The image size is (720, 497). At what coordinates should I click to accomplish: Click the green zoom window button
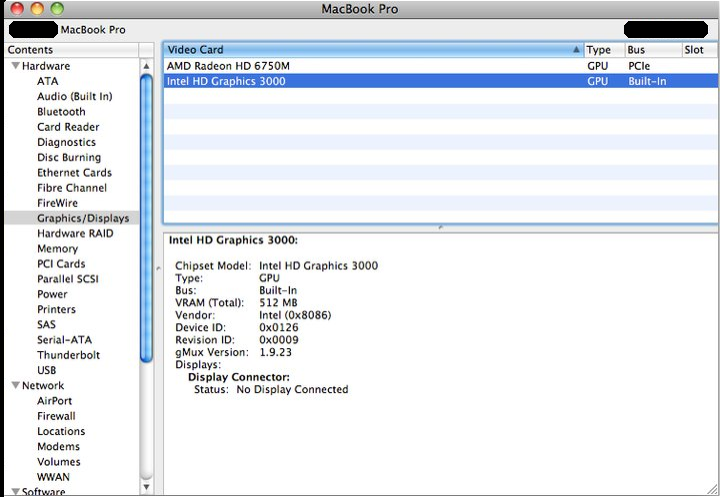point(57,9)
